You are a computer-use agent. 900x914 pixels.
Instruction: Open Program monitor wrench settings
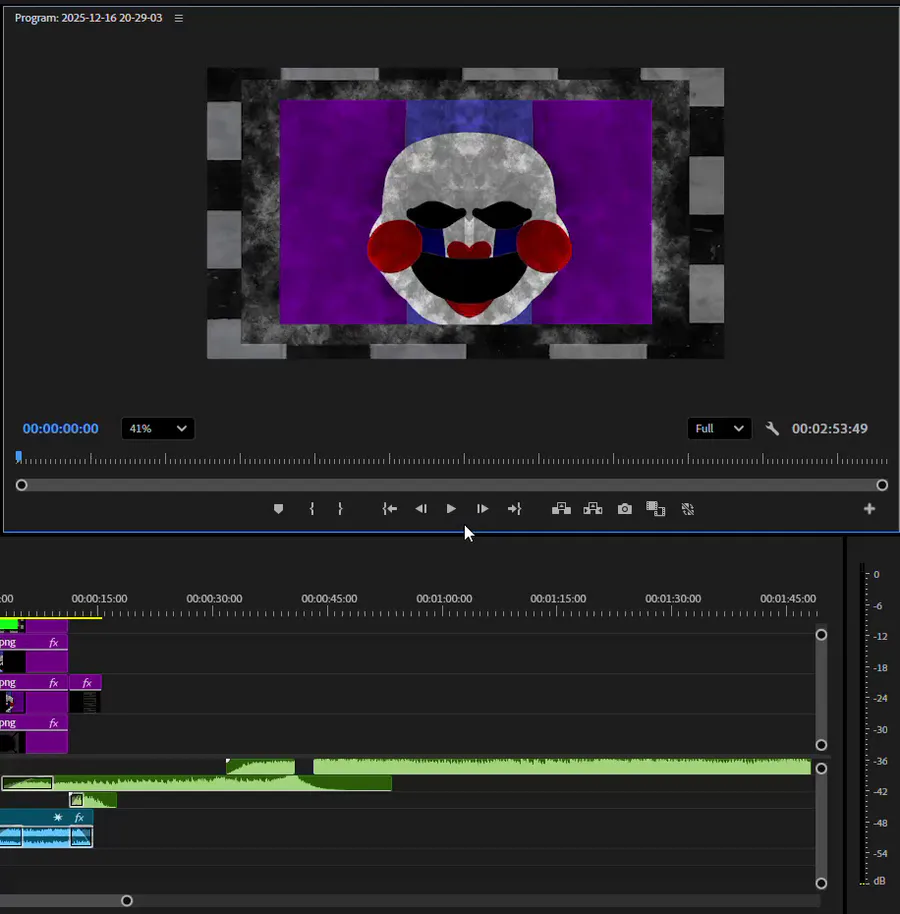click(772, 428)
